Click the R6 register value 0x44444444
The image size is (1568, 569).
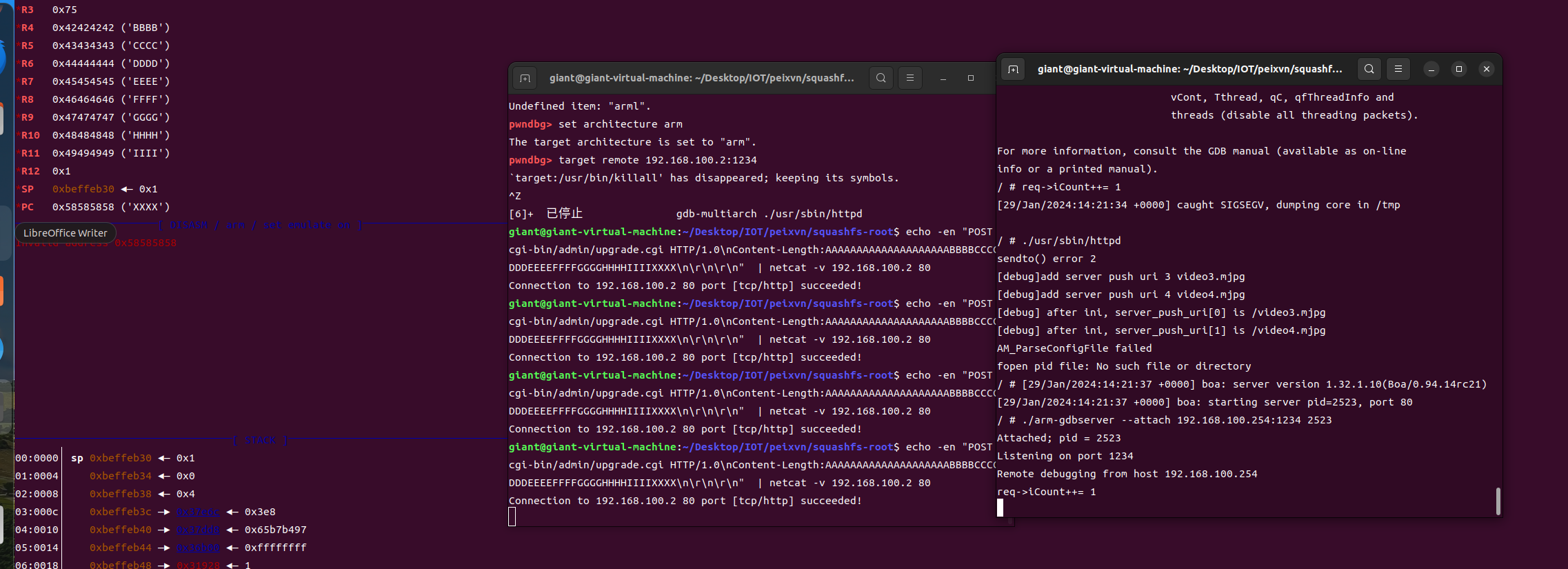(x=83, y=63)
